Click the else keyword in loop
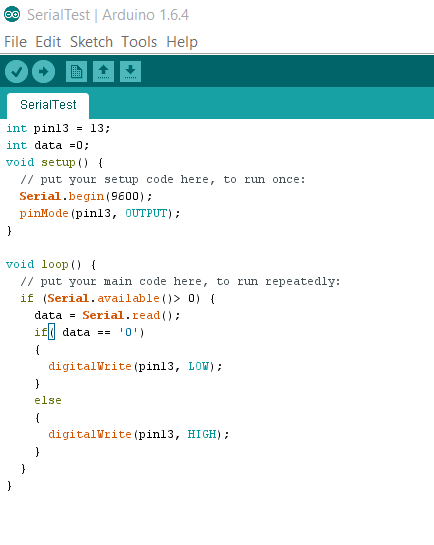The height and width of the screenshot is (545, 434). tap(48, 400)
